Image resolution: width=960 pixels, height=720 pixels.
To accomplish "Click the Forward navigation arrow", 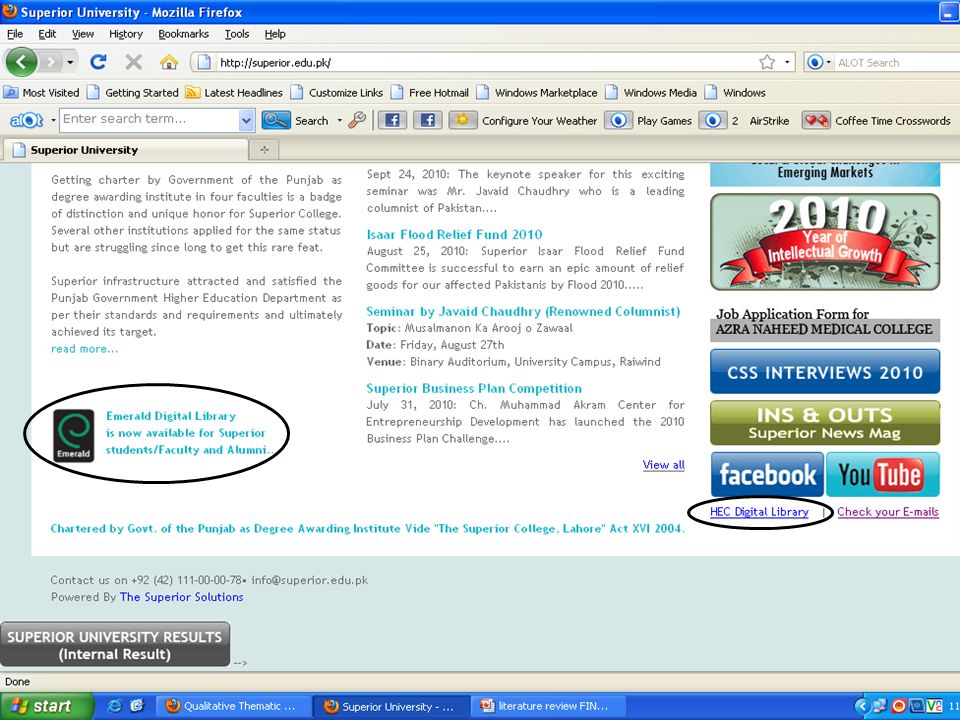I will pos(52,62).
